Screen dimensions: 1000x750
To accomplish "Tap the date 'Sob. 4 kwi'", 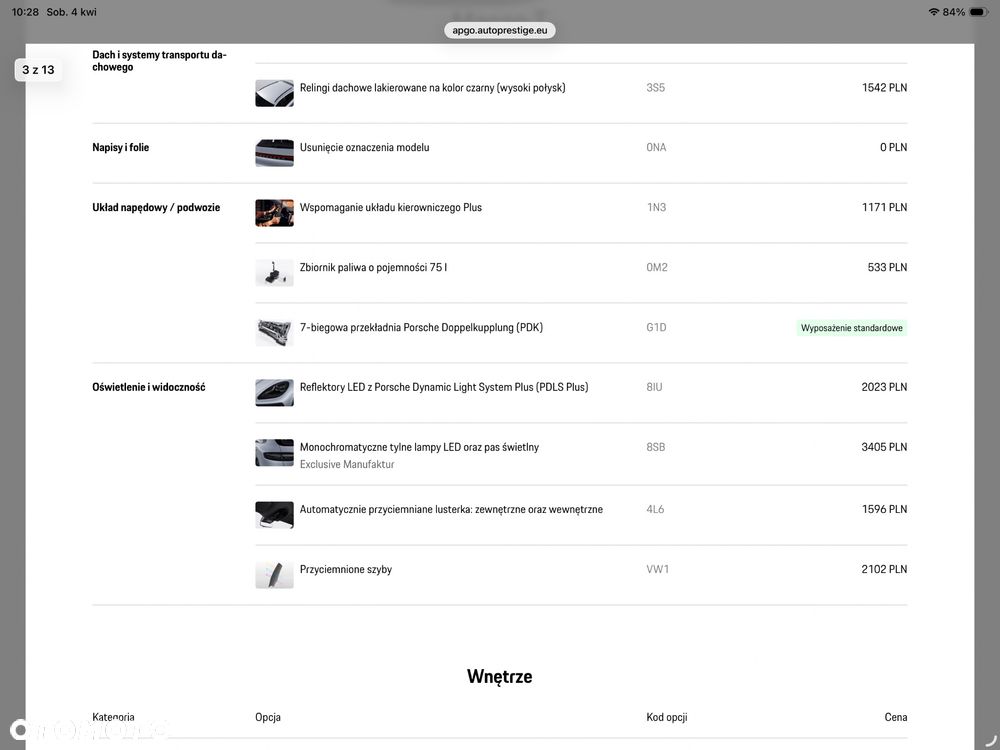I will click(x=71, y=11).
